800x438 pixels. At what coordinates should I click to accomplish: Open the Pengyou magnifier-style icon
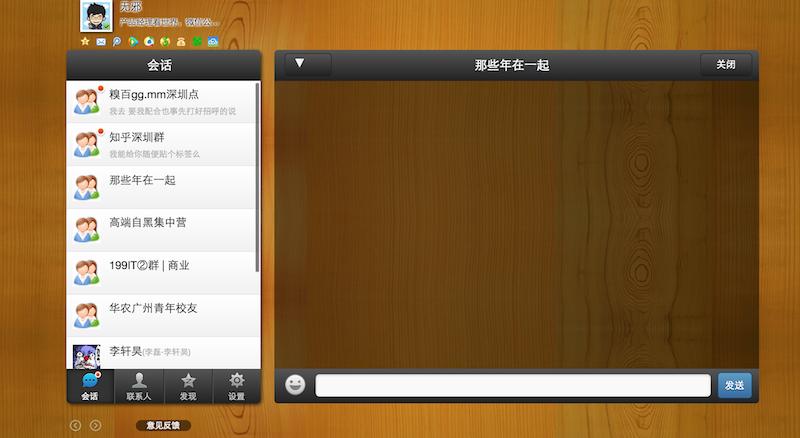tap(117, 41)
